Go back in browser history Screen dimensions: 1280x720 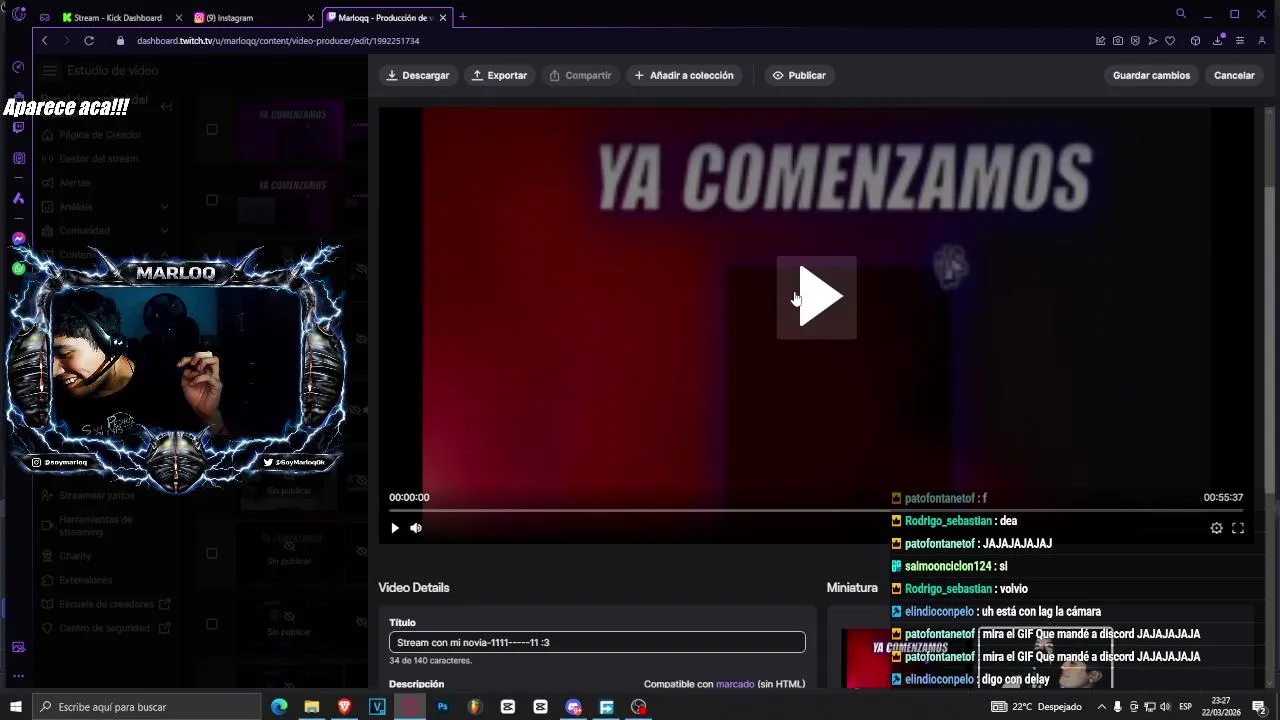(45, 41)
